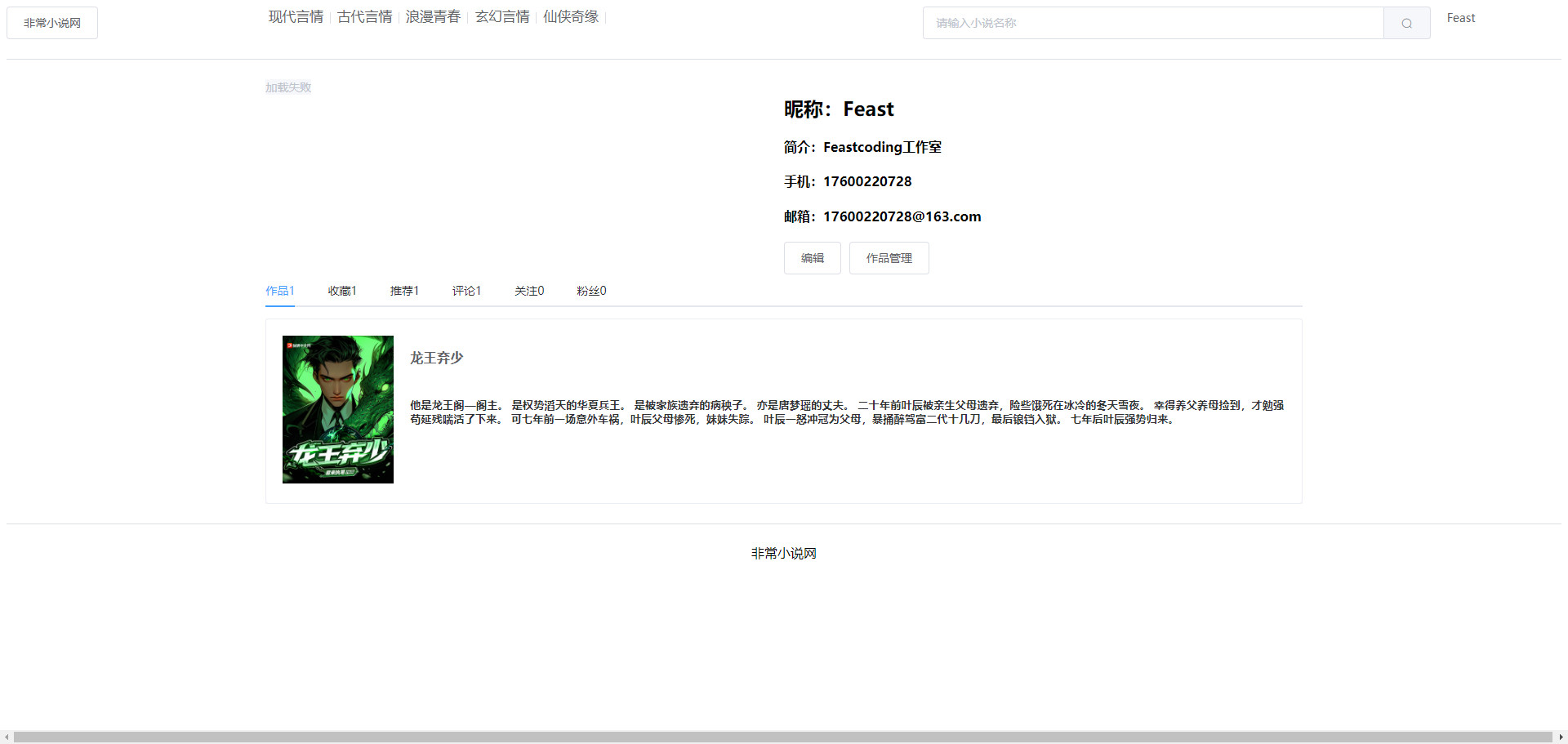1568x744 pixels.
Task: Click the 龙王弃少 cover thumbnail
Action: tap(338, 409)
